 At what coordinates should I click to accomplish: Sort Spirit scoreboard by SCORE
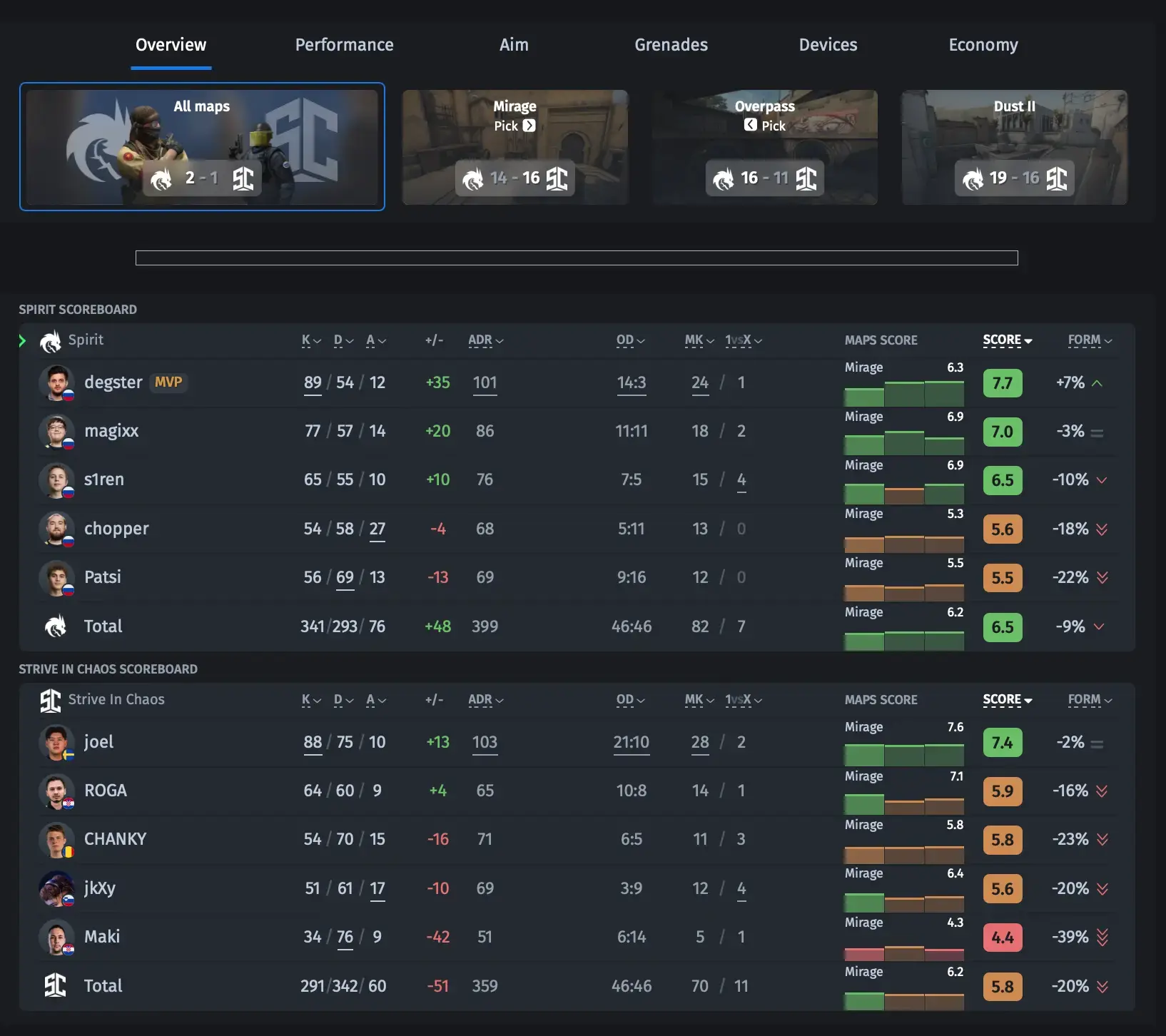[1008, 340]
